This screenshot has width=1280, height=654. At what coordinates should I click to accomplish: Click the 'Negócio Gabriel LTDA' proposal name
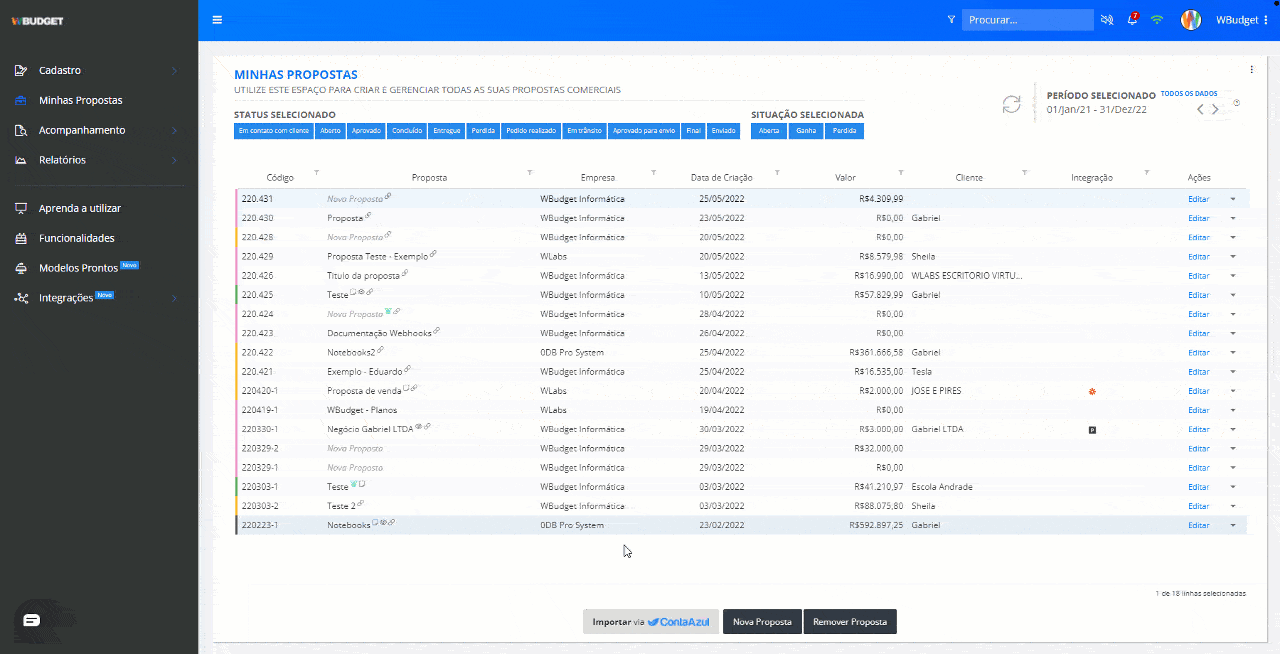(x=370, y=430)
